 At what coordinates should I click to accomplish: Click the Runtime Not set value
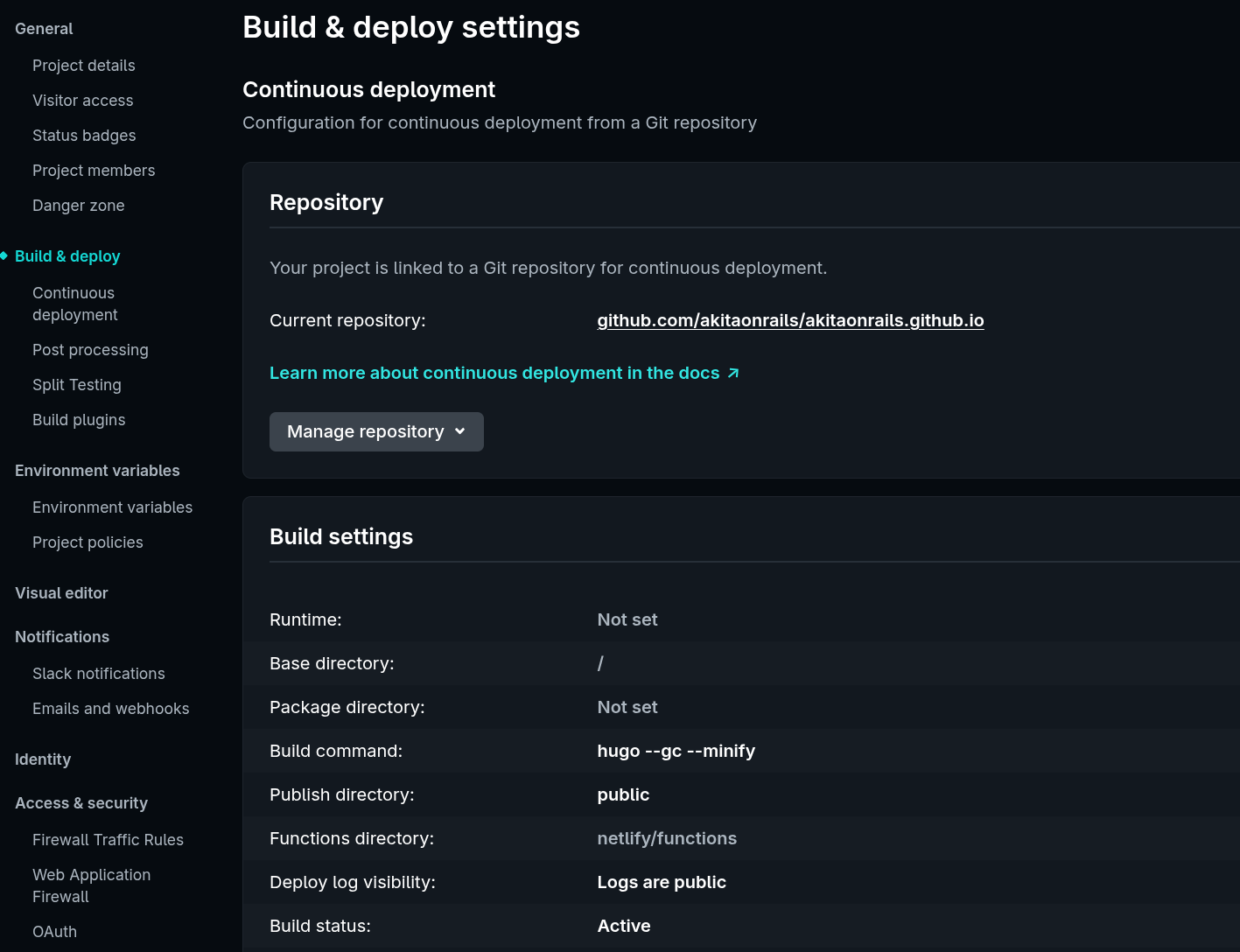627,619
